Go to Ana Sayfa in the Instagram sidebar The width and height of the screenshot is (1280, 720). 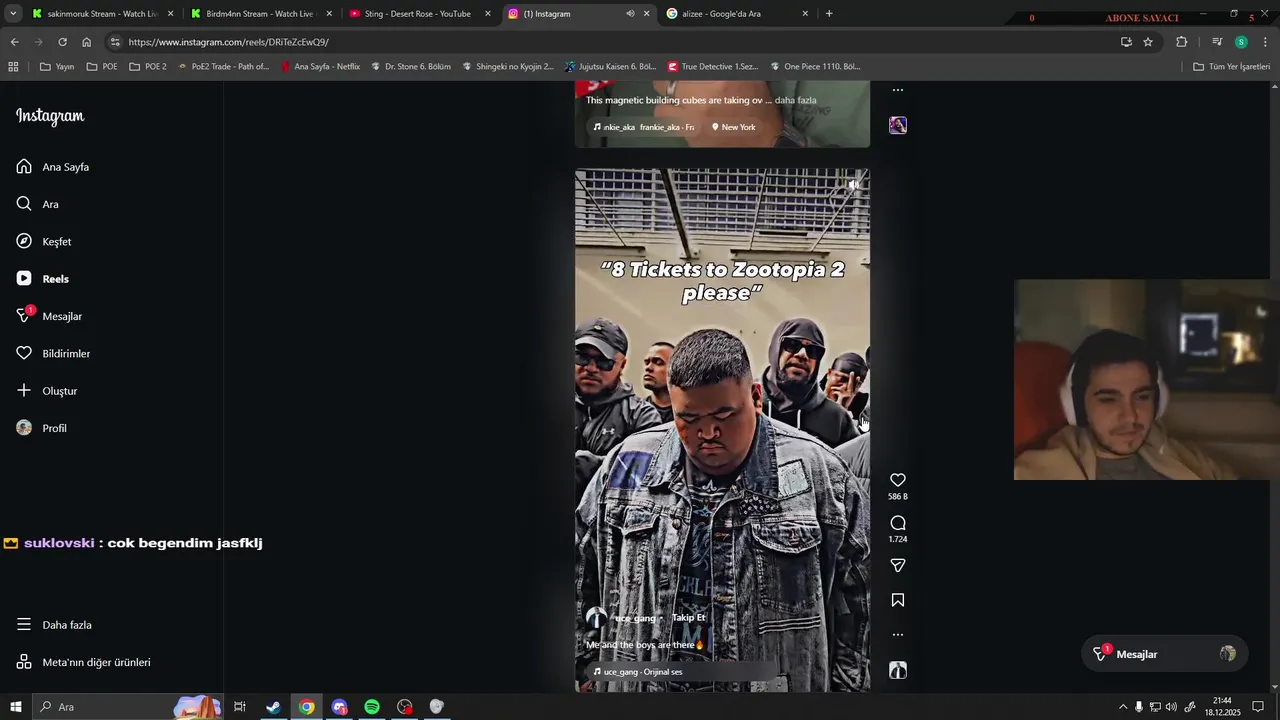click(x=53, y=167)
